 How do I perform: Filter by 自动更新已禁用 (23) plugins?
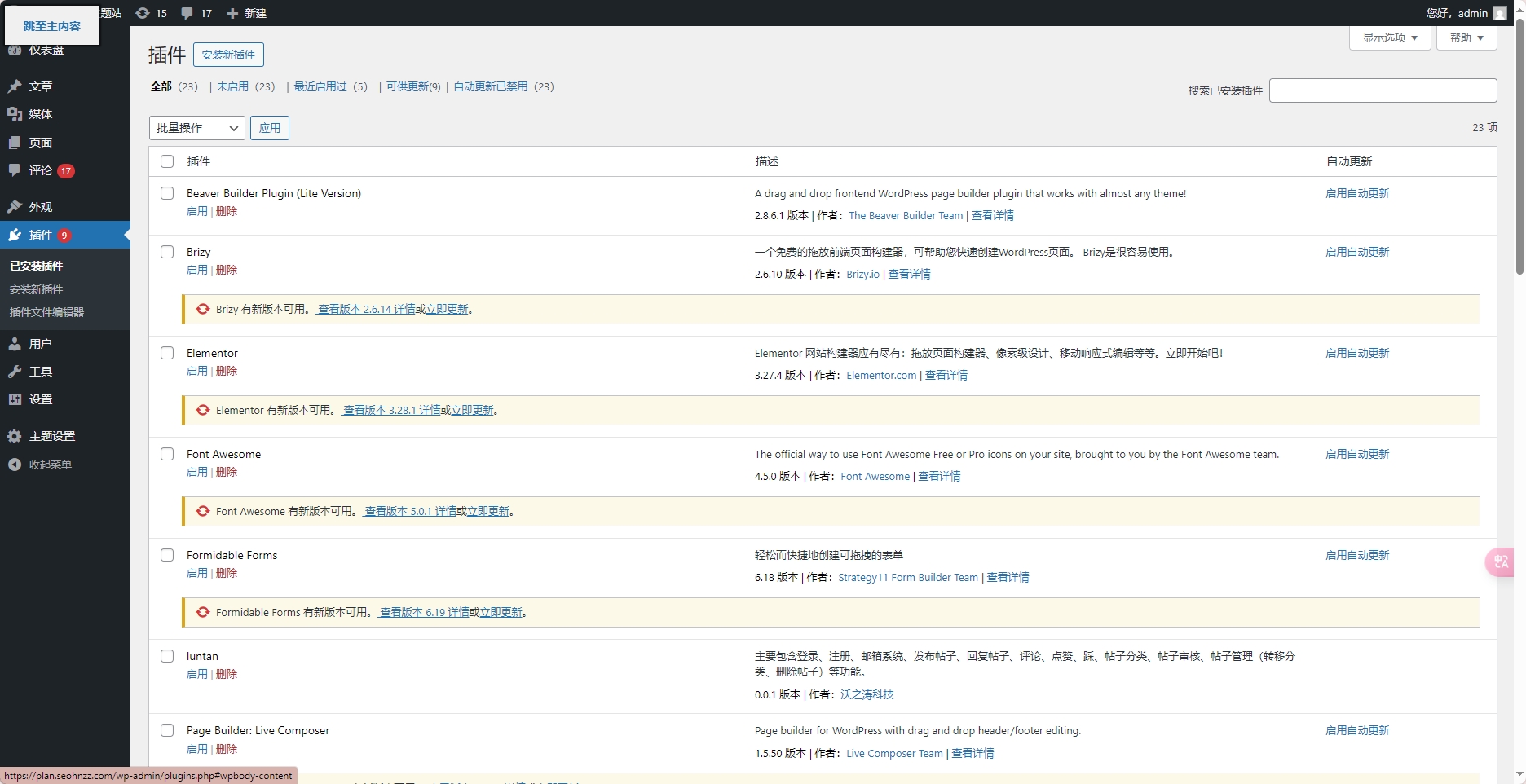(x=503, y=86)
